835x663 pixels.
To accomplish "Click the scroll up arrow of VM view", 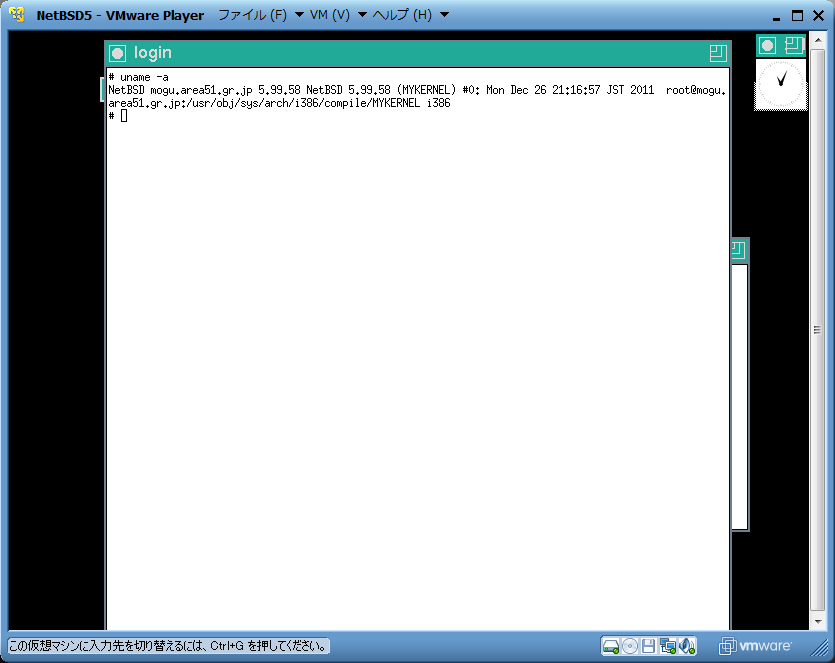I will [818, 40].
